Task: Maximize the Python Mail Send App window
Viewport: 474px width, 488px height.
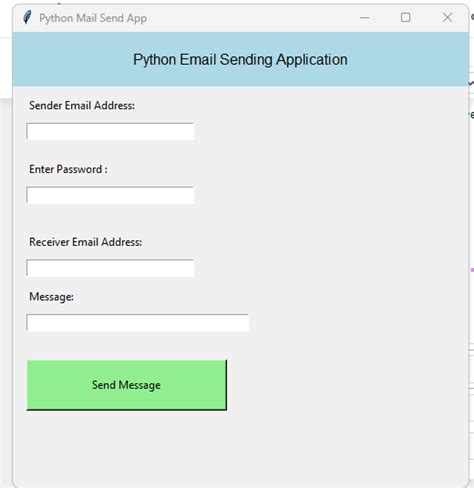Action: pos(405,17)
